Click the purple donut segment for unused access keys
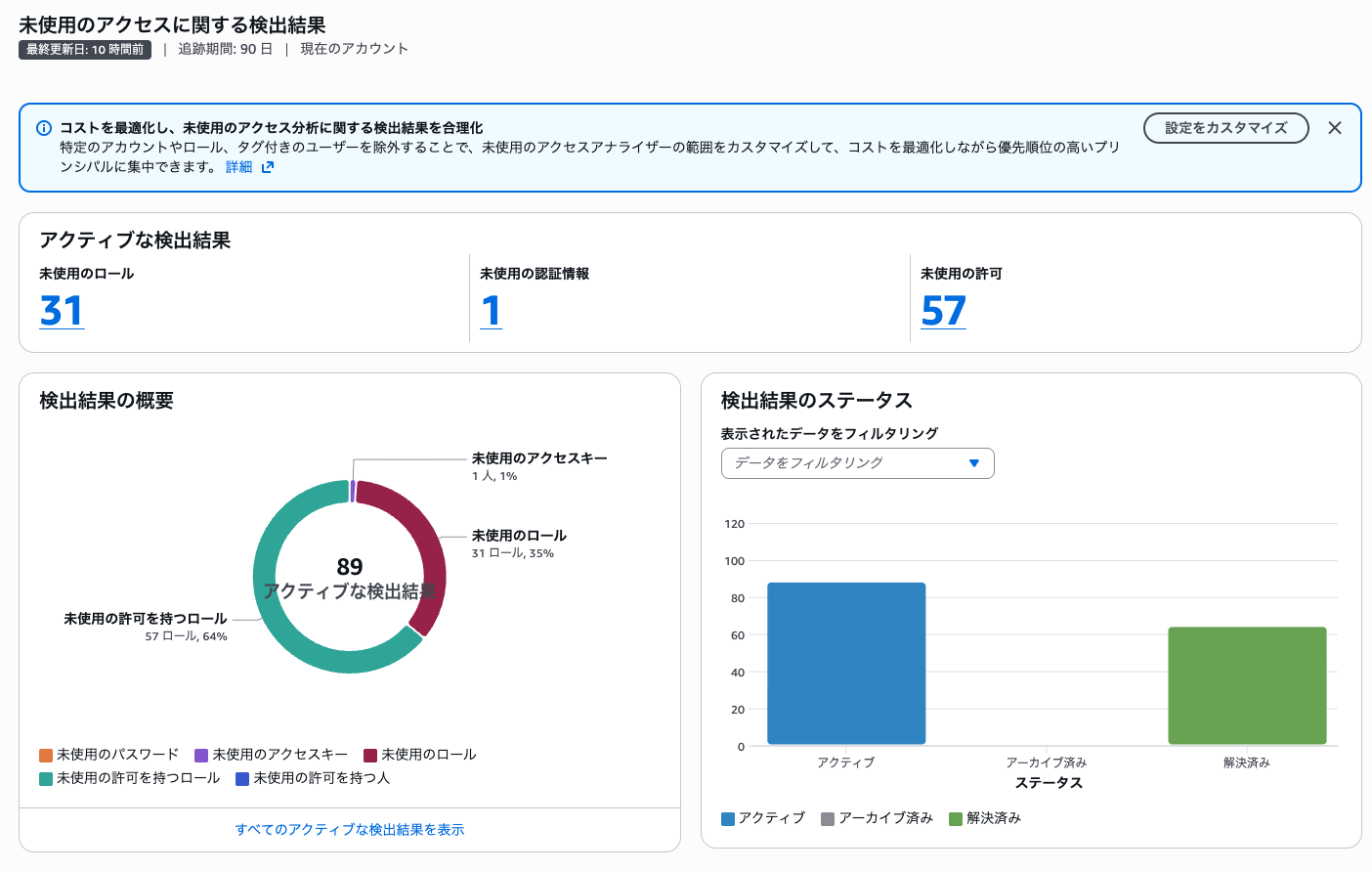Viewport: 1372px width, 871px height. pos(352,491)
